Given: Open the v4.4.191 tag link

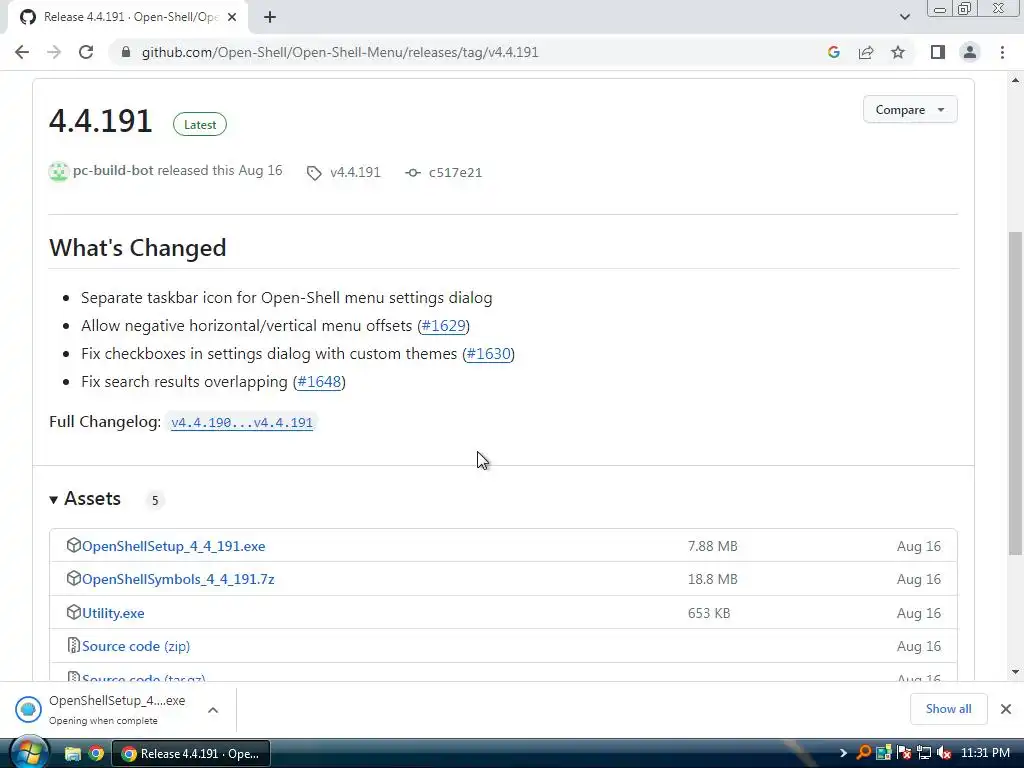Looking at the screenshot, I should tap(355, 172).
